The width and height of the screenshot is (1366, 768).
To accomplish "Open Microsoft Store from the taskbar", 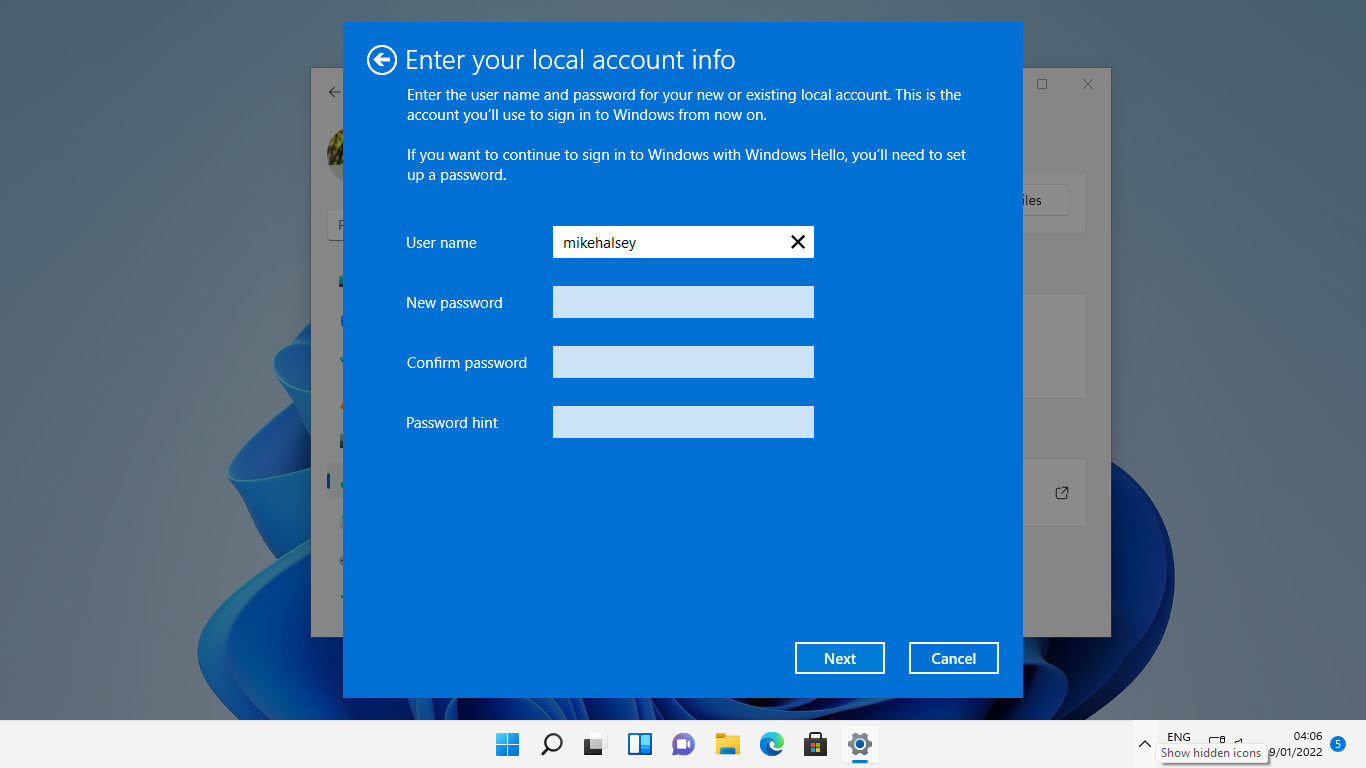I will [x=816, y=744].
